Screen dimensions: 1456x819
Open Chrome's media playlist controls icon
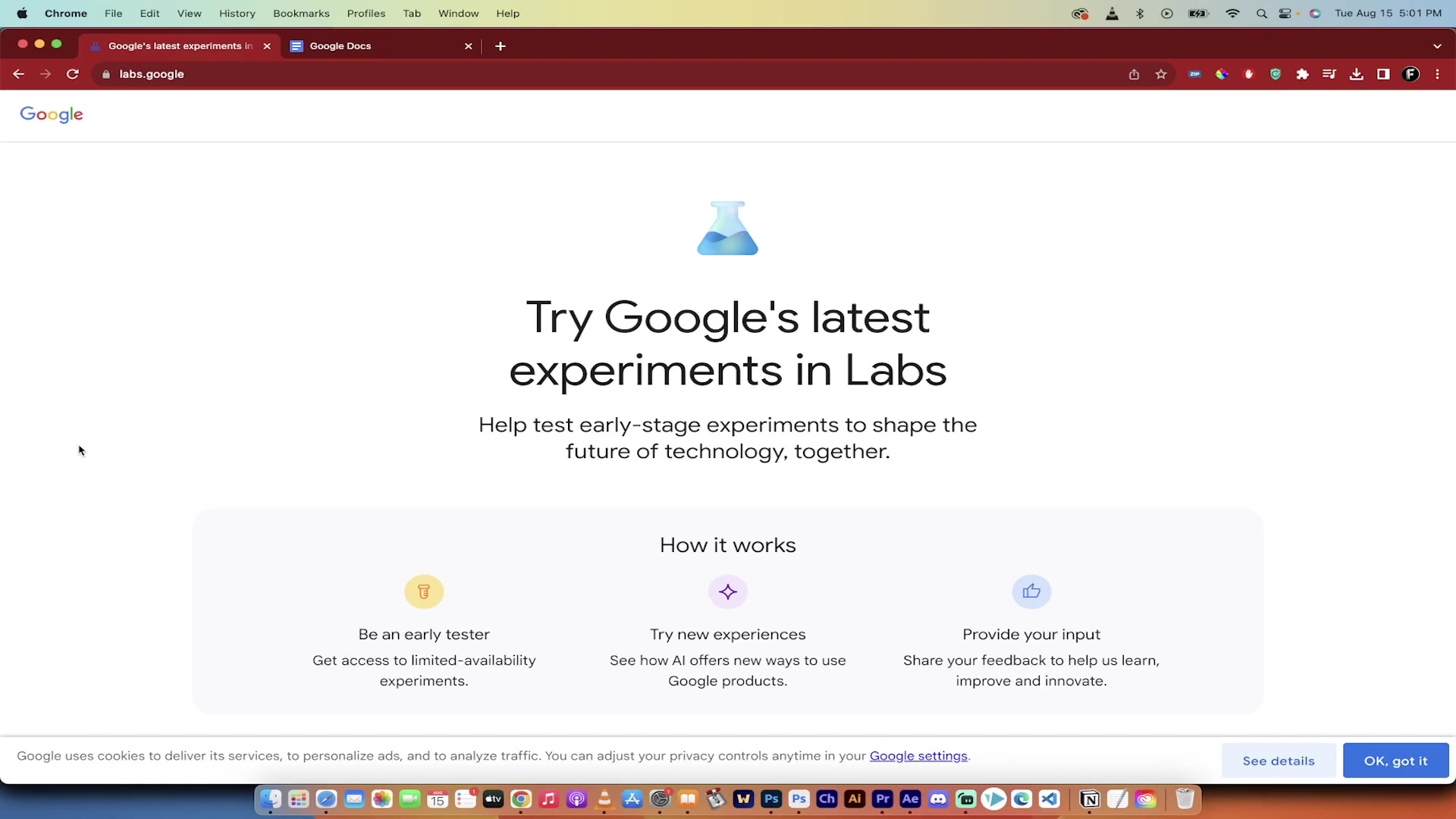click(1329, 74)
